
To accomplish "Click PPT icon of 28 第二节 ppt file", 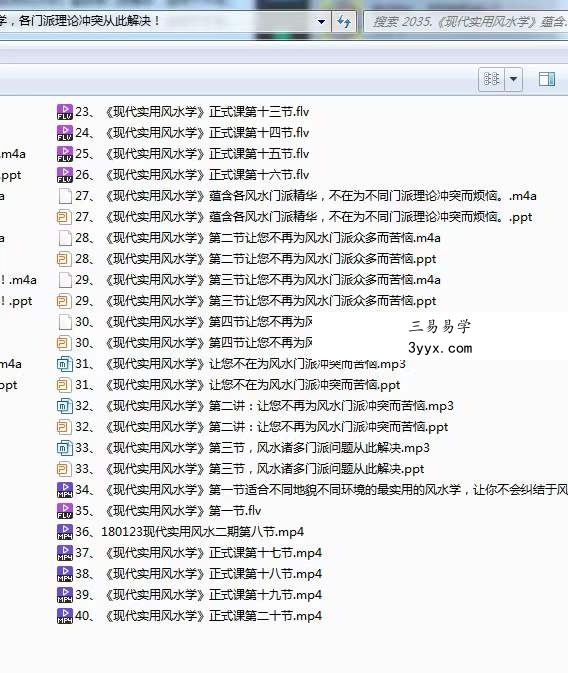I will pos(64,259).
